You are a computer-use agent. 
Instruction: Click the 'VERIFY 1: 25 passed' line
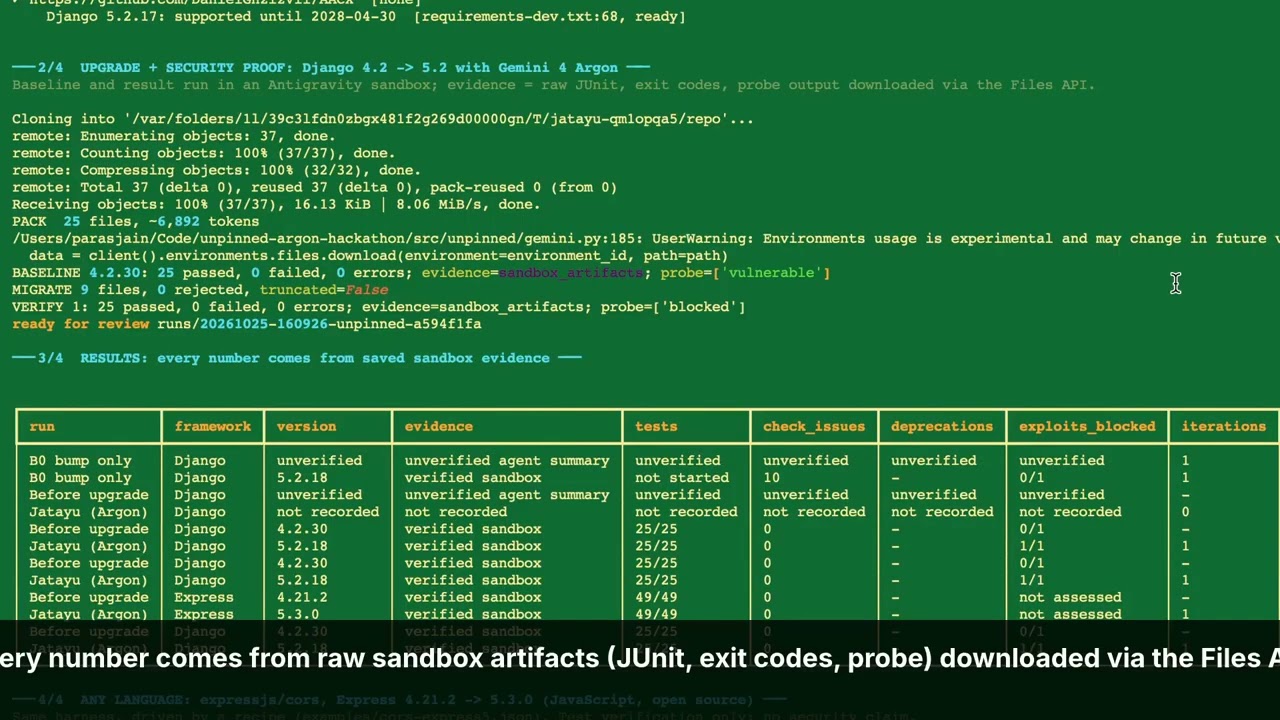[378, 307]
